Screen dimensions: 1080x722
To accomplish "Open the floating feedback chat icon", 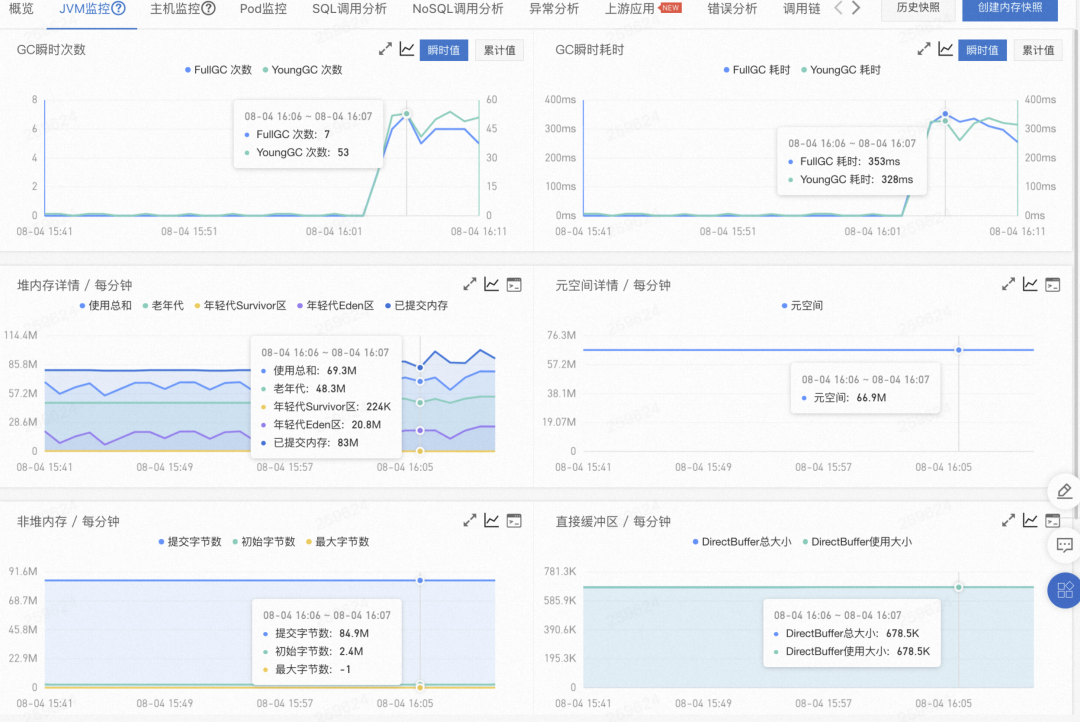I will coord(1064,546).
